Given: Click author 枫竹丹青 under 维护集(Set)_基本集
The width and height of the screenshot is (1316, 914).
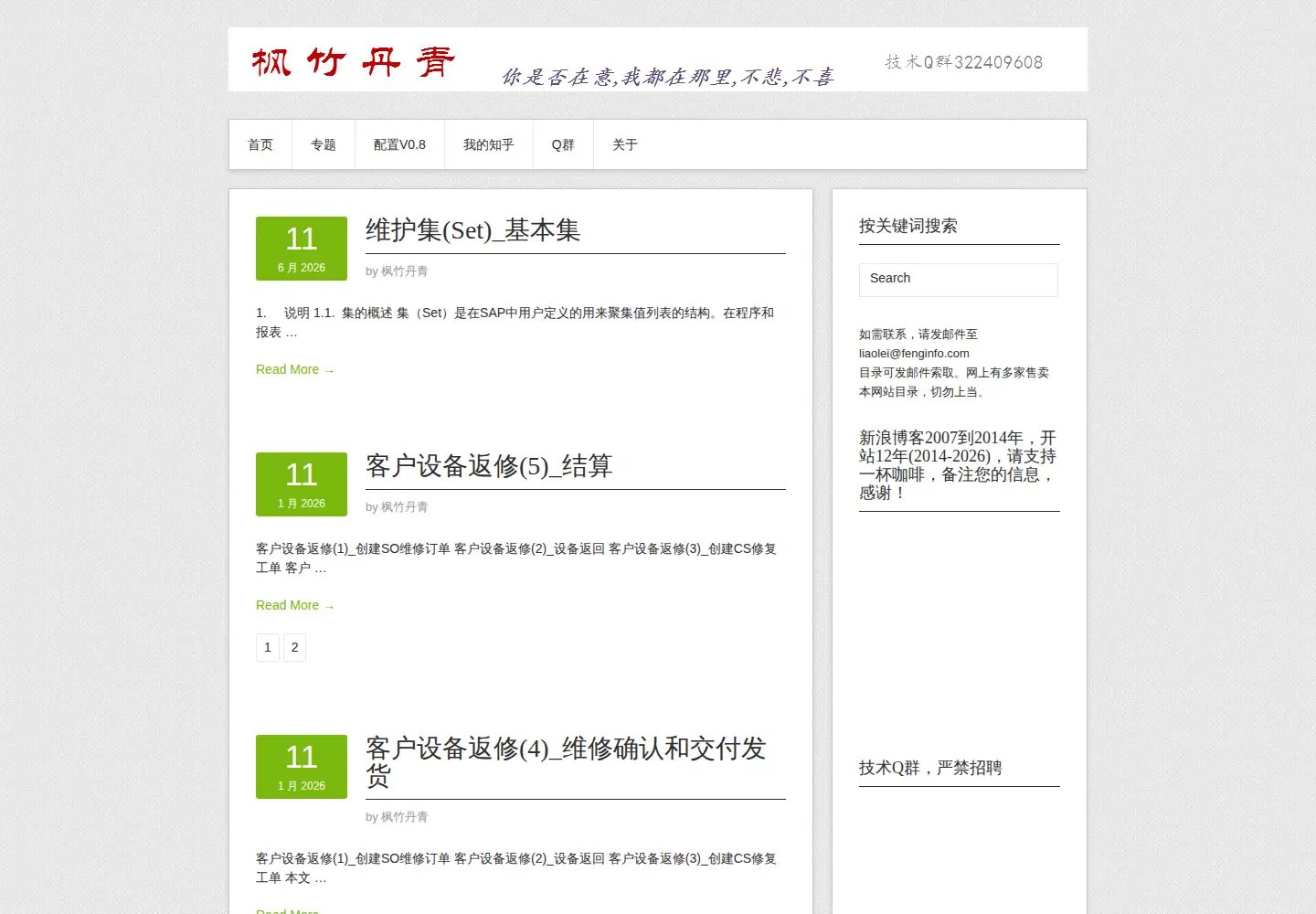Looking at the screenshot, I should [x=404, y=271].
